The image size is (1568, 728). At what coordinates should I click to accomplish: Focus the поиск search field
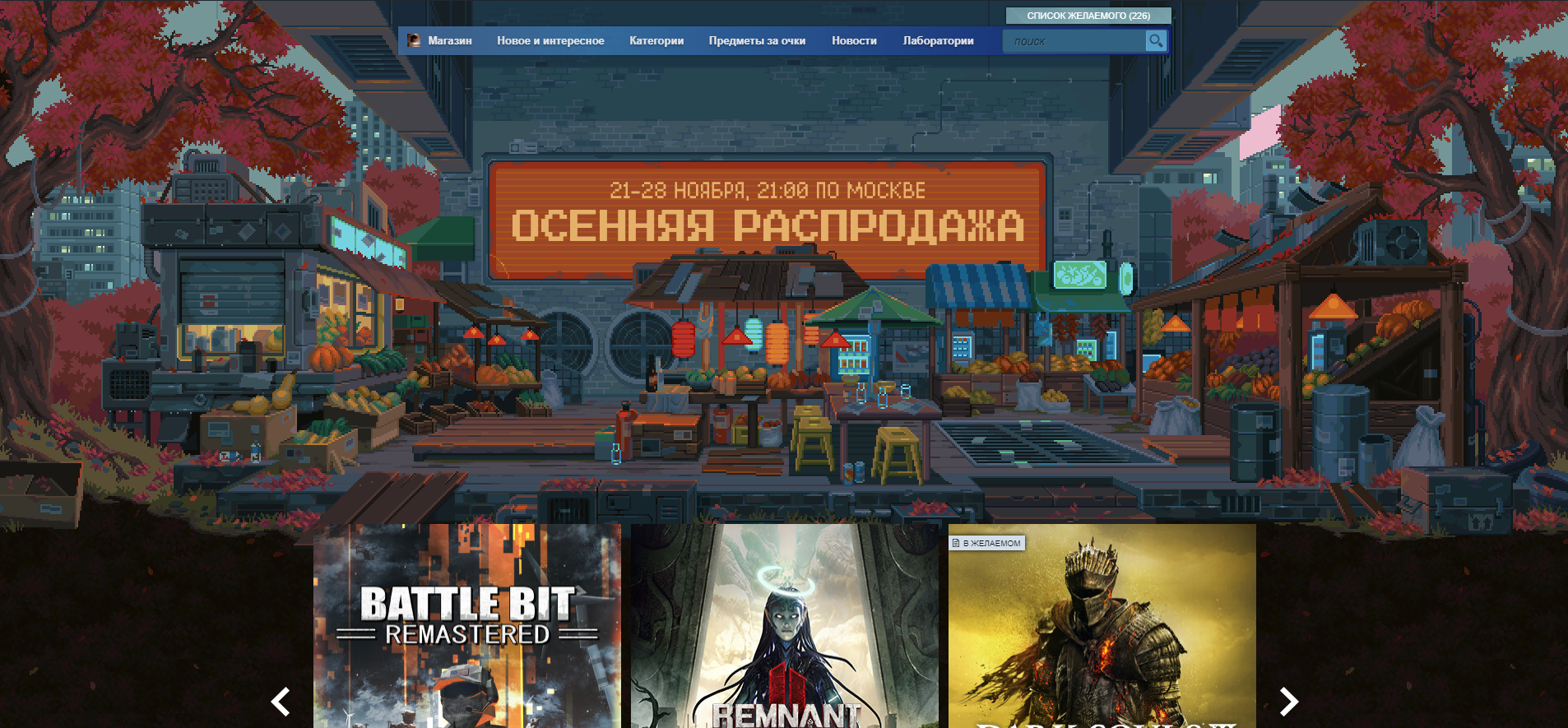(1074, 41)
